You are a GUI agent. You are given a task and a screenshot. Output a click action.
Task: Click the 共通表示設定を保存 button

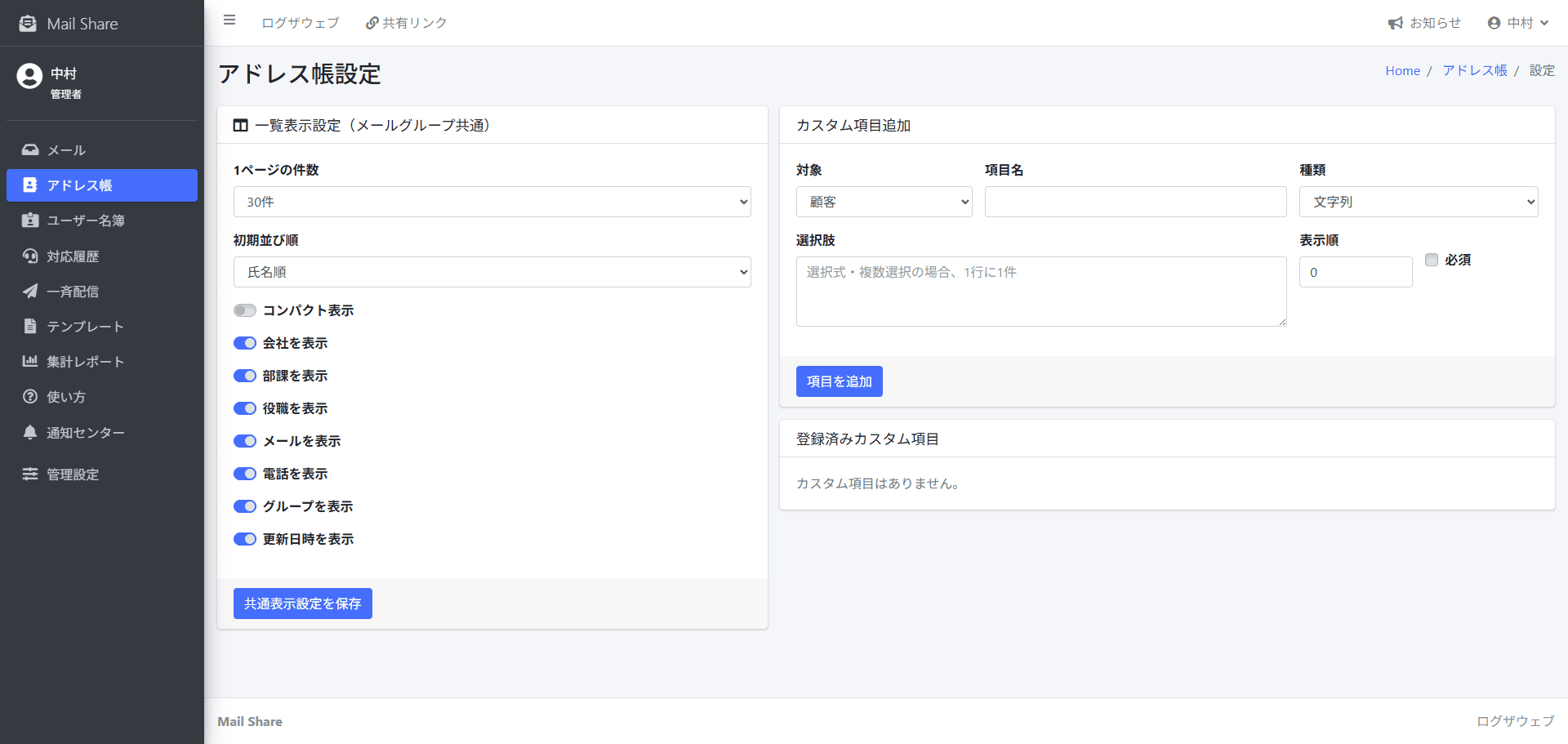pyautogui.click(x=303, y=604)
